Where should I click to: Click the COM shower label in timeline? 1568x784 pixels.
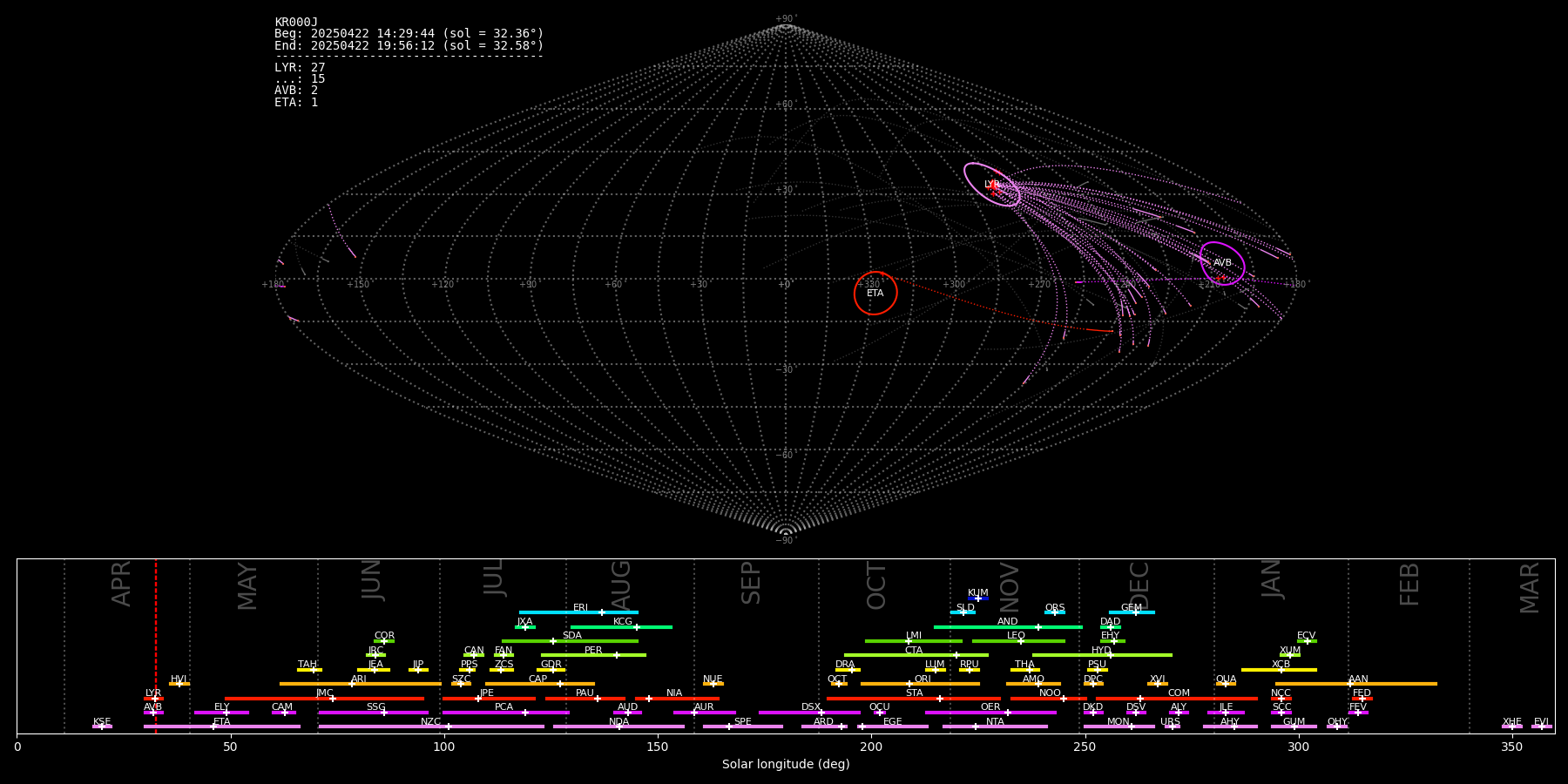[x=1179, y=693]
